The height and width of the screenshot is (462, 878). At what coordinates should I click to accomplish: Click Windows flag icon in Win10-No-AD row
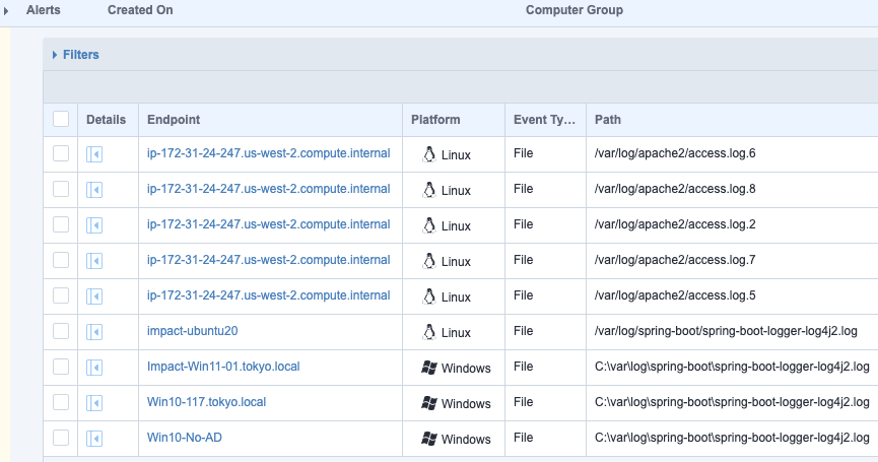pyautogui.click(x=429, y=438)
